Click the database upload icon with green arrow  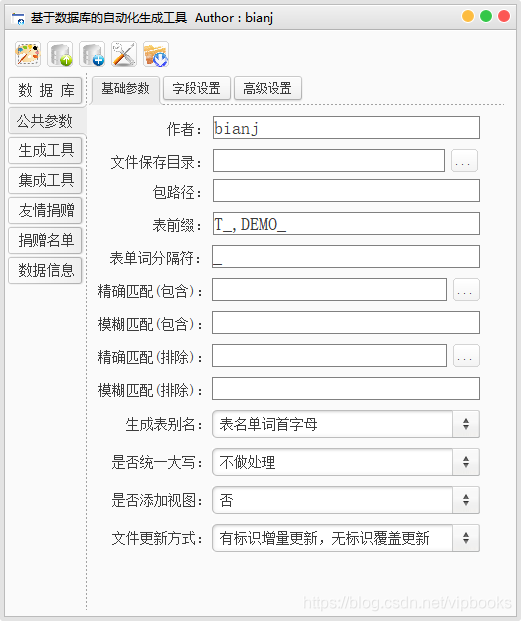pos(60,54)
